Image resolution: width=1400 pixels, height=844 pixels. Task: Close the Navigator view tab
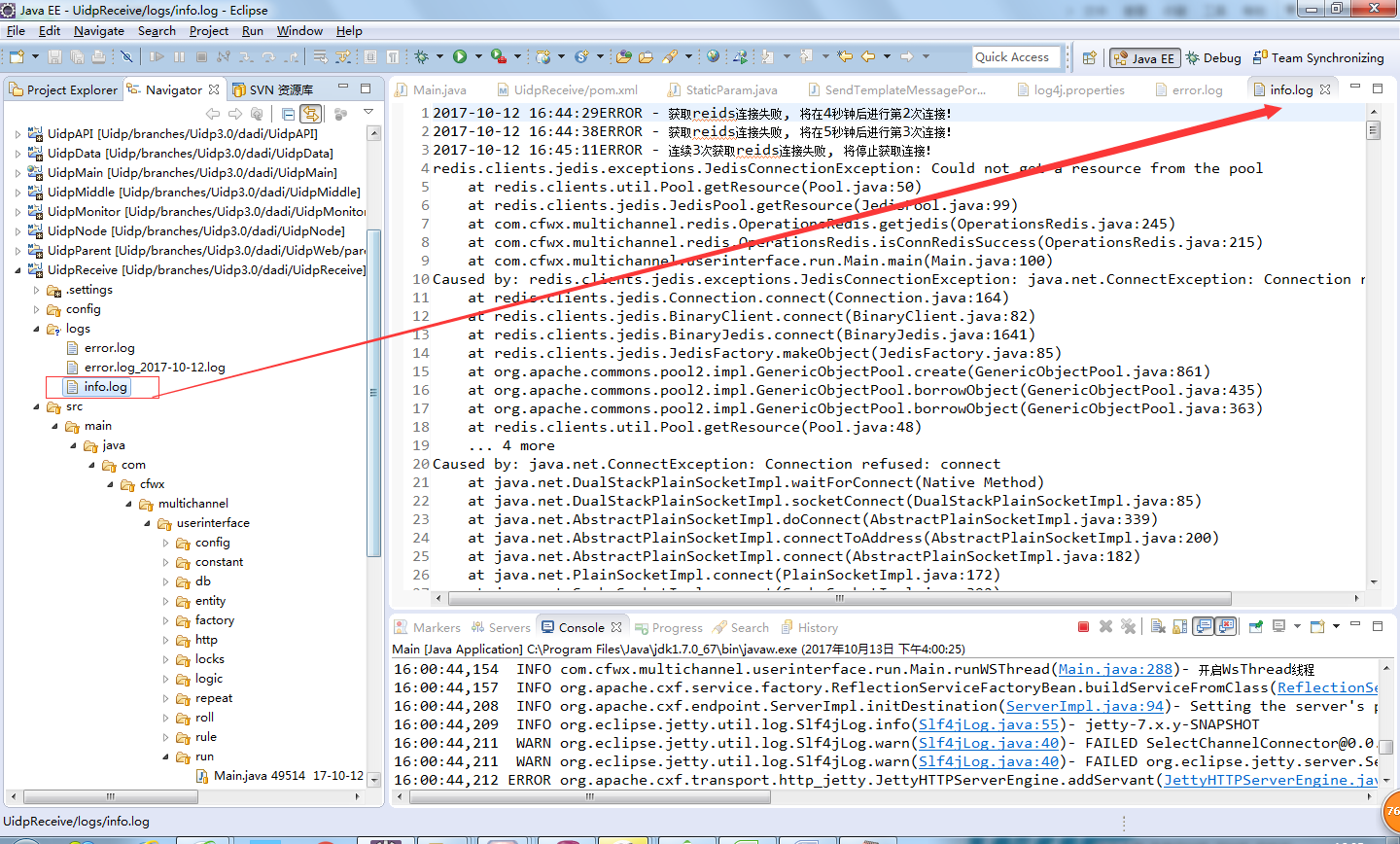(x=214, y=89)
